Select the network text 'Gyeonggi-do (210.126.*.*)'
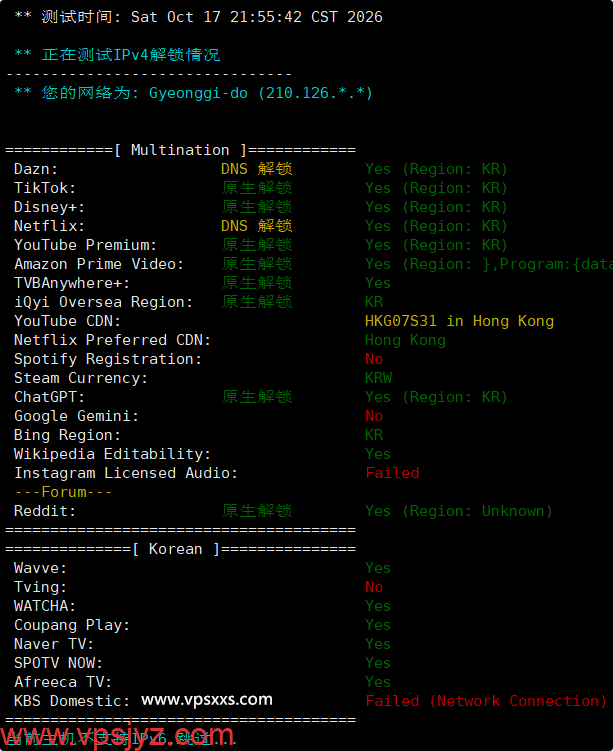This screenshot has height=751, width=613. (261, 93)
